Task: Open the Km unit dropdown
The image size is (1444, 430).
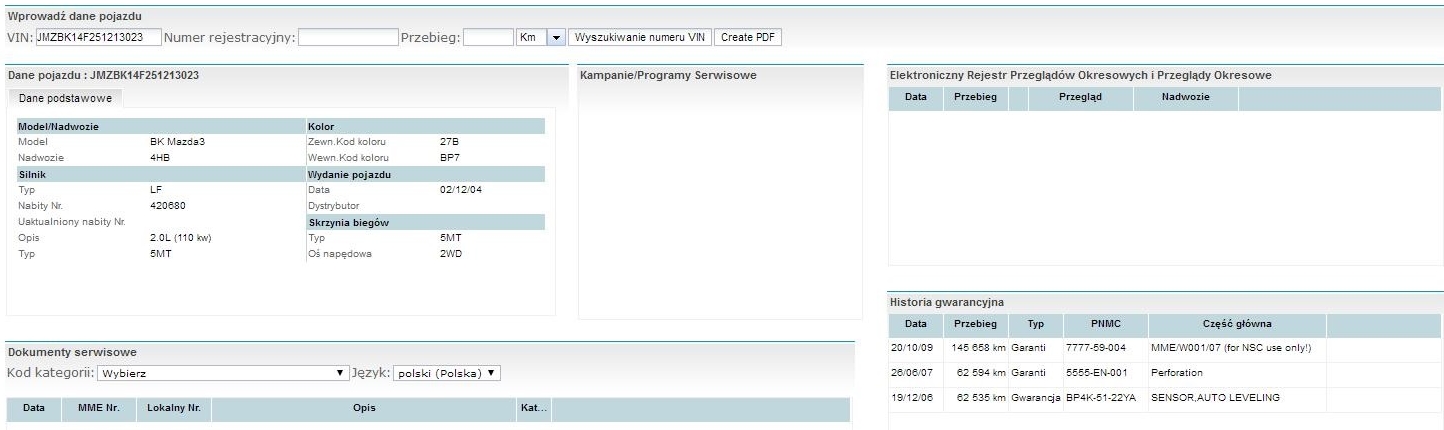Action: [557, 38]
